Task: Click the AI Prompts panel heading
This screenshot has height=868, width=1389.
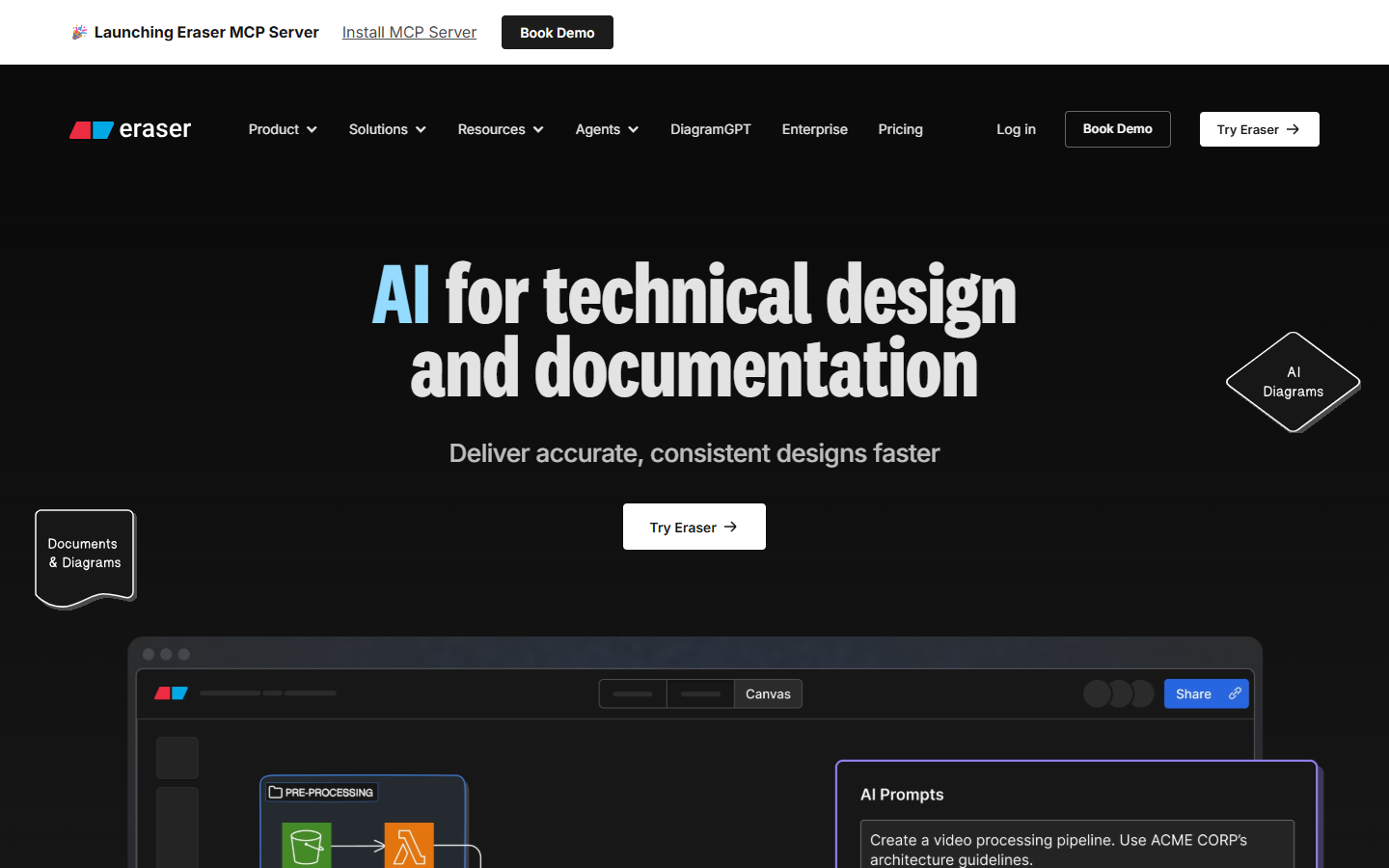Action: [902, 795]
